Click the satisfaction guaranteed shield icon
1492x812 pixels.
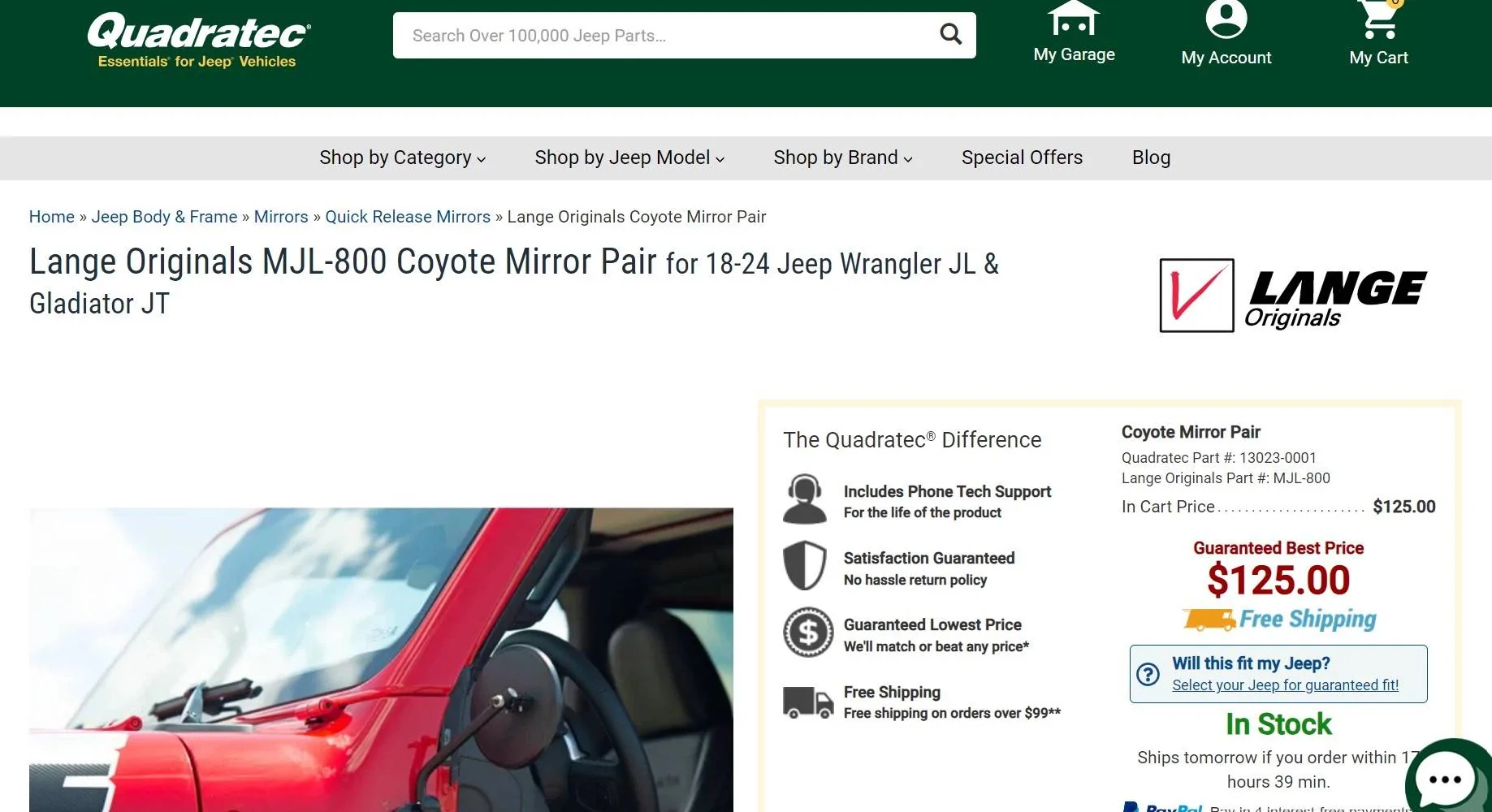point(804,565)
